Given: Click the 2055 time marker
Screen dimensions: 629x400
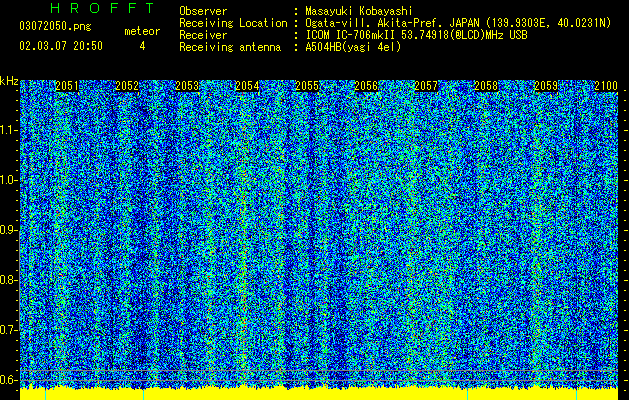Looking at the screenshot, I should tap(307, 86).
